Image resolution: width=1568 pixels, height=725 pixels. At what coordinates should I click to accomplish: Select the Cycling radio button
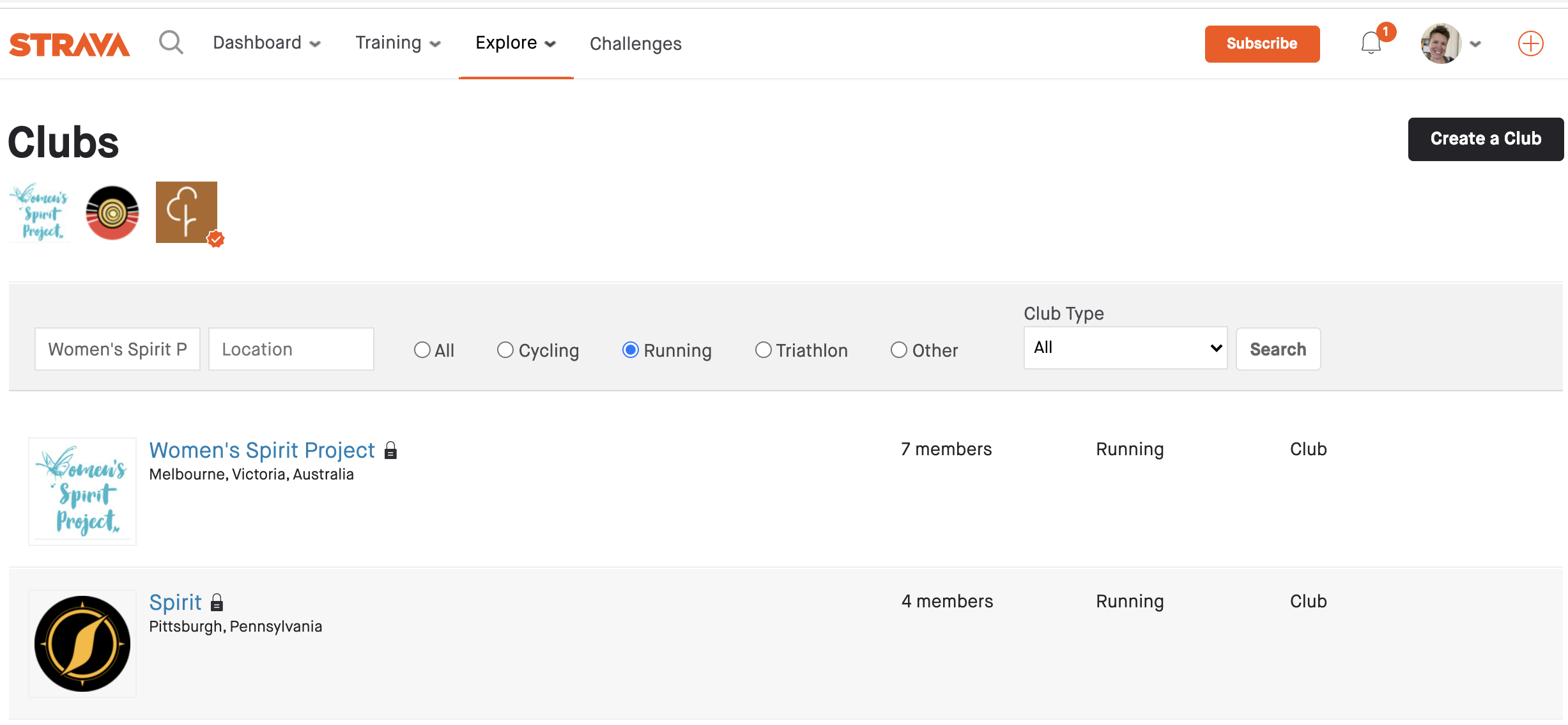click(505, 350)
